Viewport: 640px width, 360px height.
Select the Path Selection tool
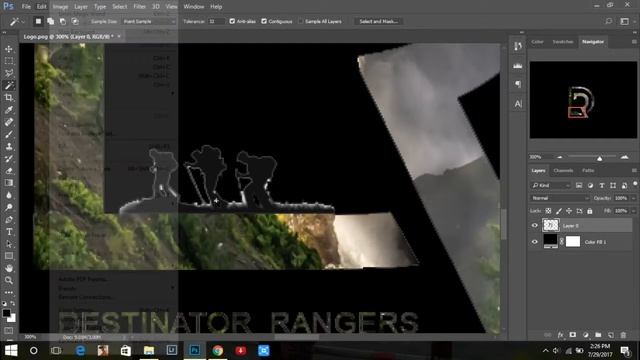[9, 244]
